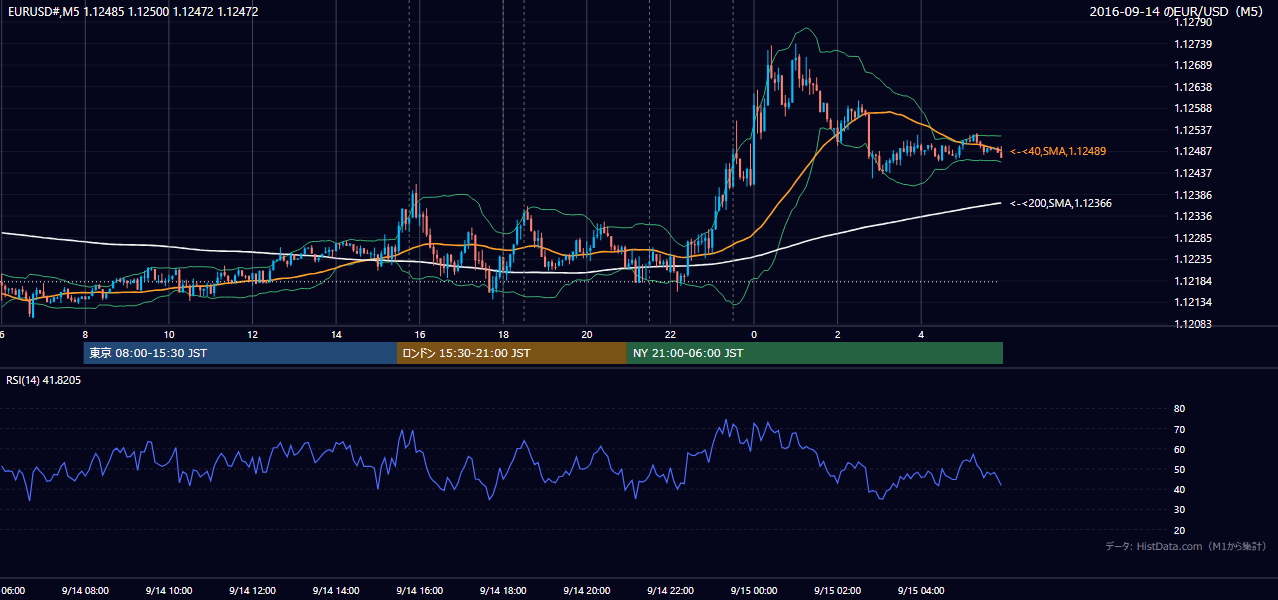The height and width of the screenshot is (600, 1278).
Task: Click RSI scale value 60
Action: click(x=1179, y=449)
